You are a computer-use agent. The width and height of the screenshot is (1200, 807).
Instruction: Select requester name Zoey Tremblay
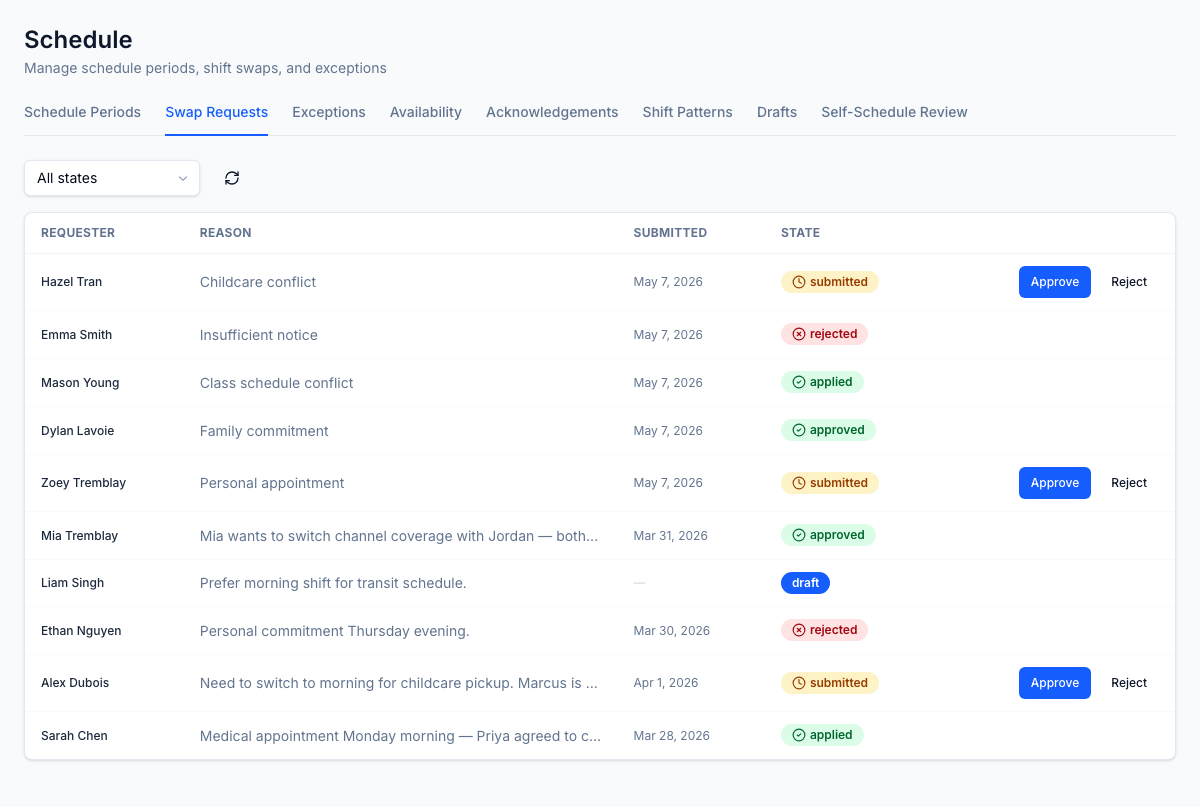[83, 483]
